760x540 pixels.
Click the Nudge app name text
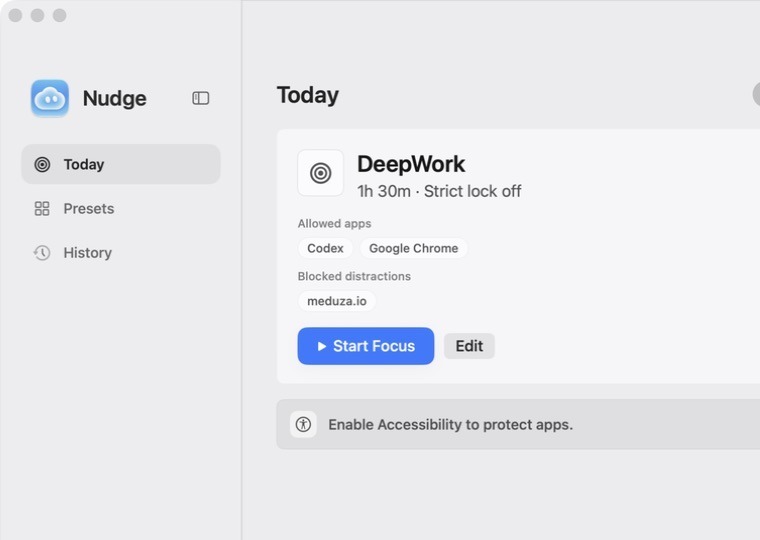[115, 98]
